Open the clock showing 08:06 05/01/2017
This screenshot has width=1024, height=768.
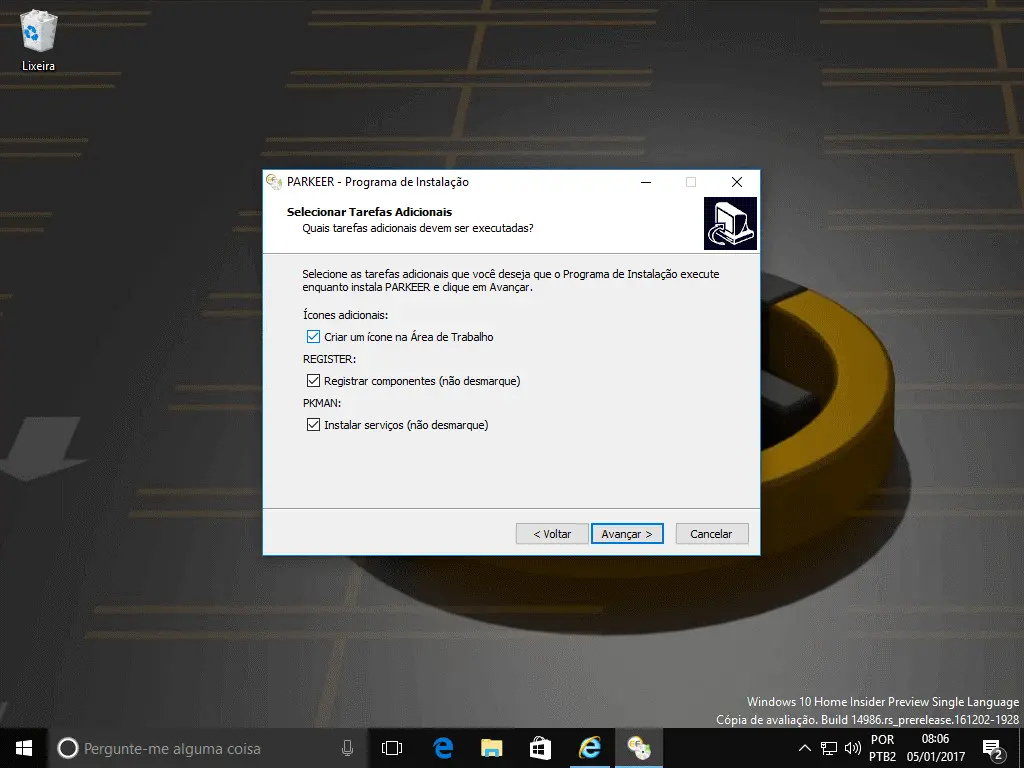tap(935, 748)
